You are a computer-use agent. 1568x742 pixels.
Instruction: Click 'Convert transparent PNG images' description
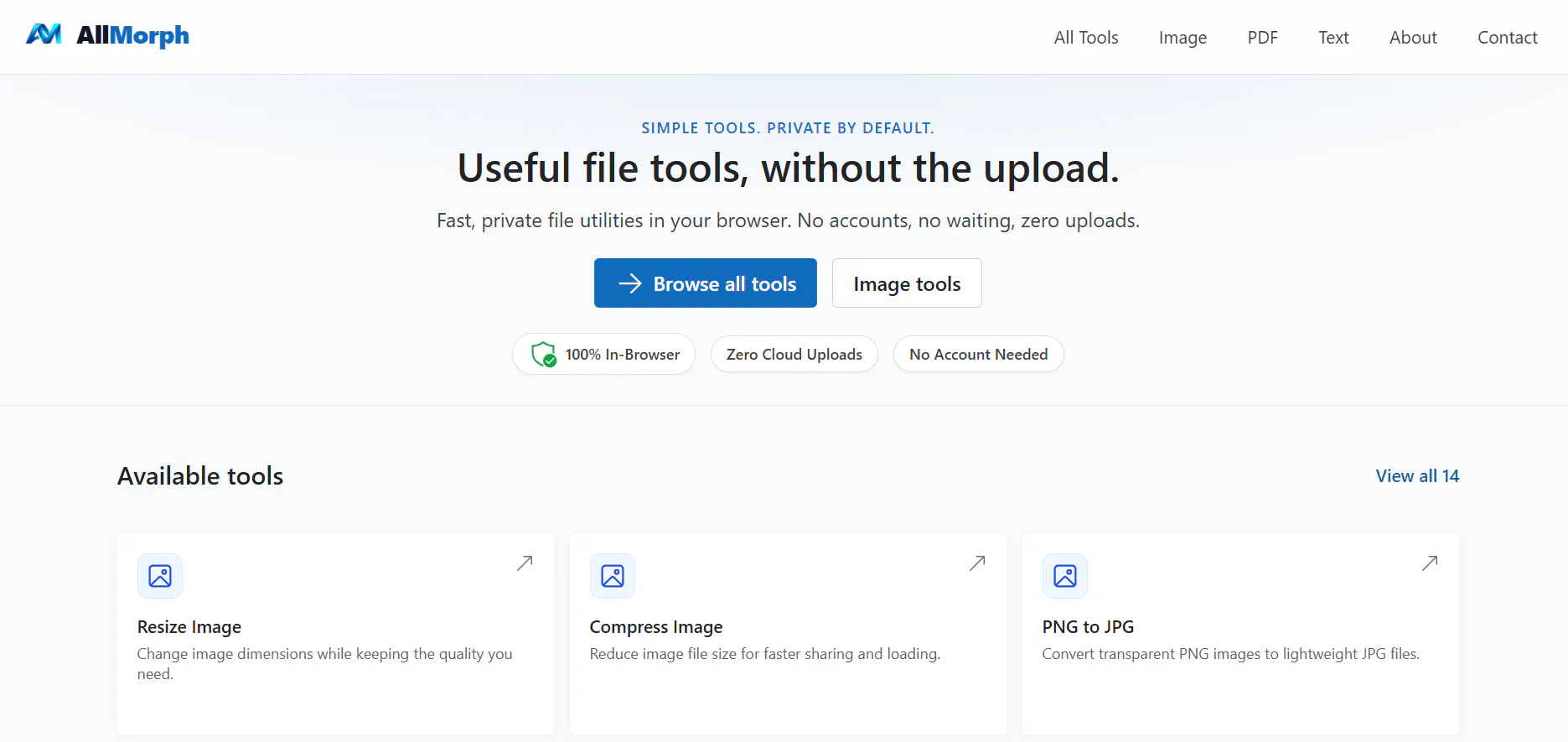tap(1231, 654)
